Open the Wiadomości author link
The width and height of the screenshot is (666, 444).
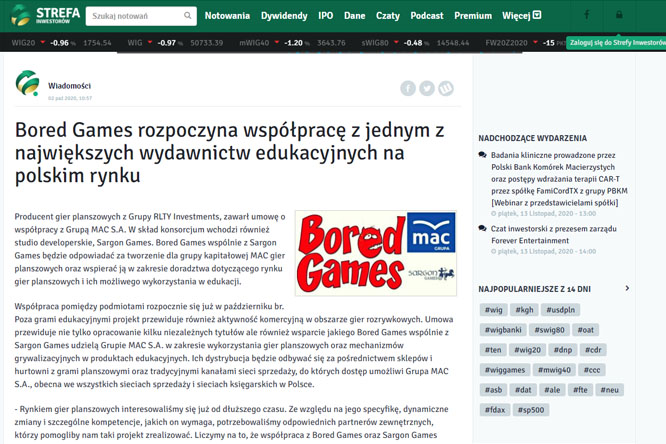(x=69, y=86)
